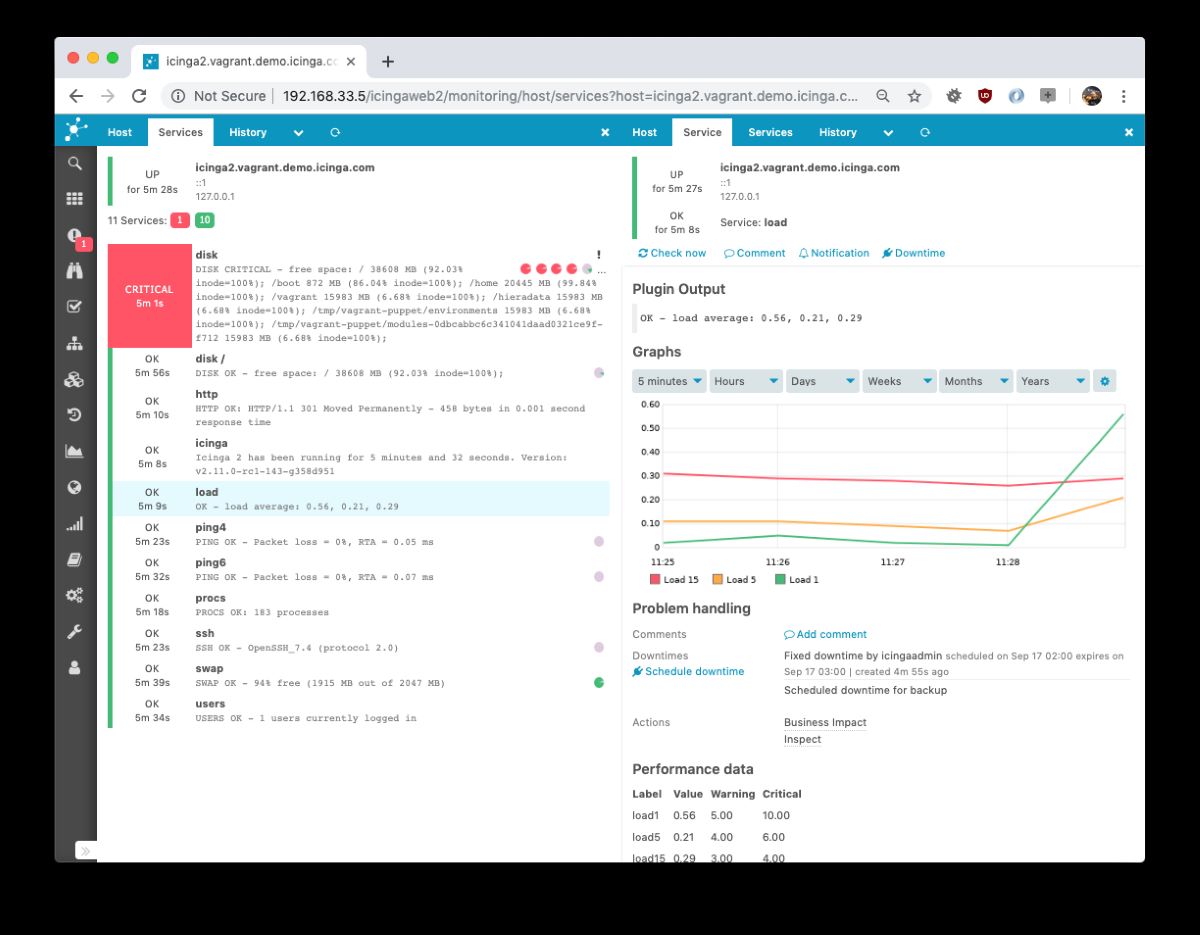The width and height of the screenshot is (1200, 935).
Task: Open the Documentation book icon
Action: (74, 559)
